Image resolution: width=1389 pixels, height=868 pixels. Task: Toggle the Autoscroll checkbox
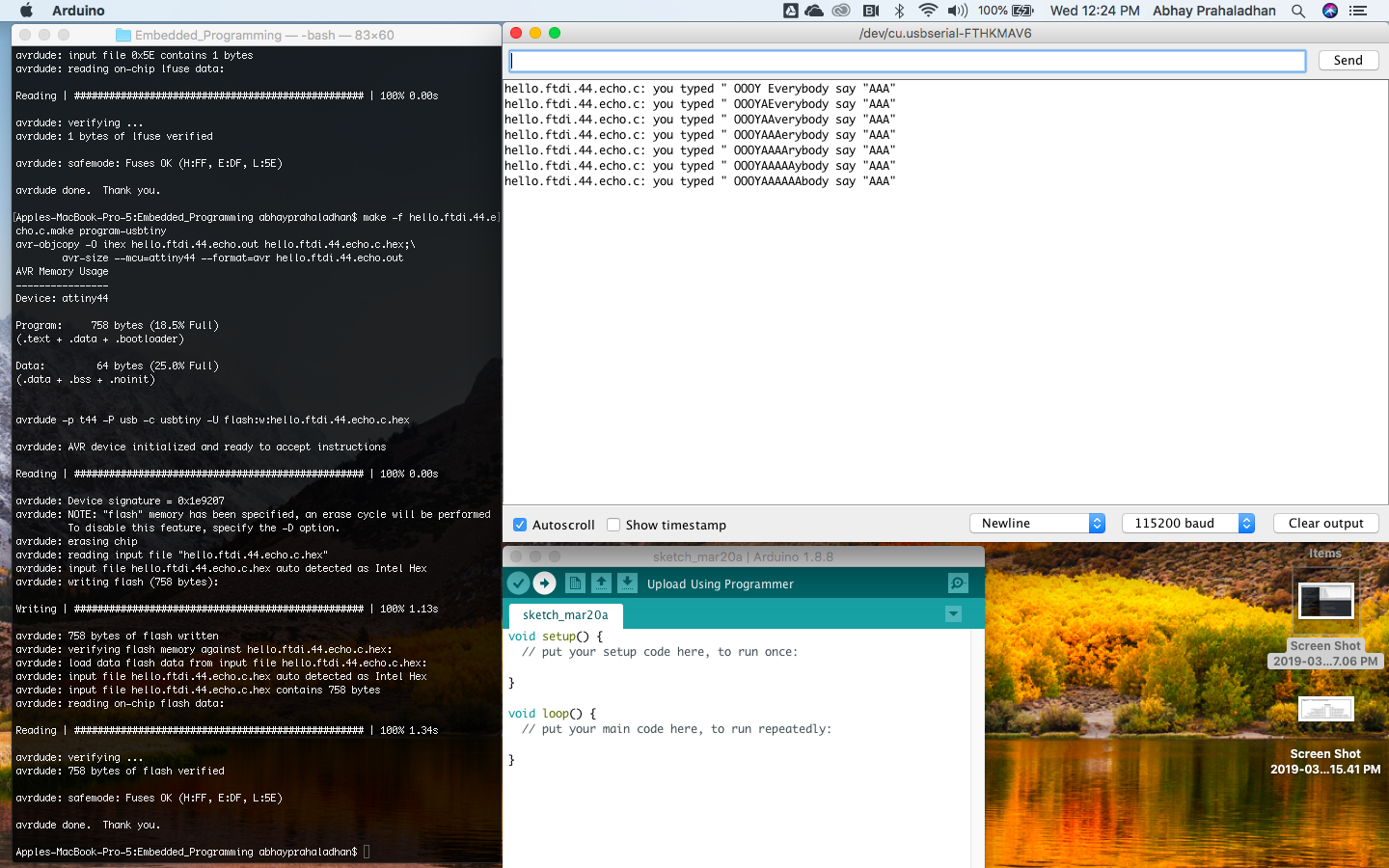tap(520, 525)
